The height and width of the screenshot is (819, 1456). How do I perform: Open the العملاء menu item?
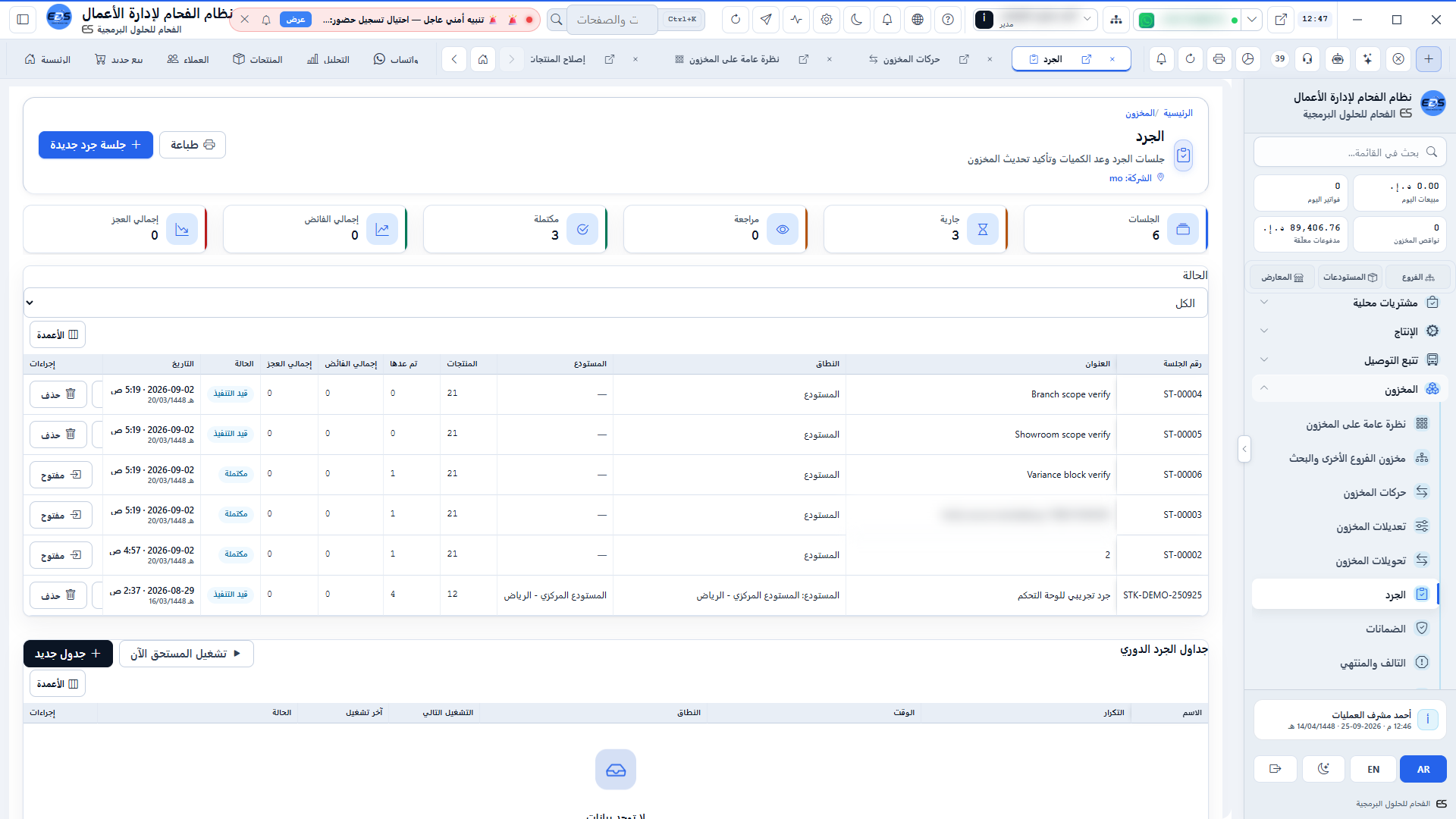tap(187, 59)
